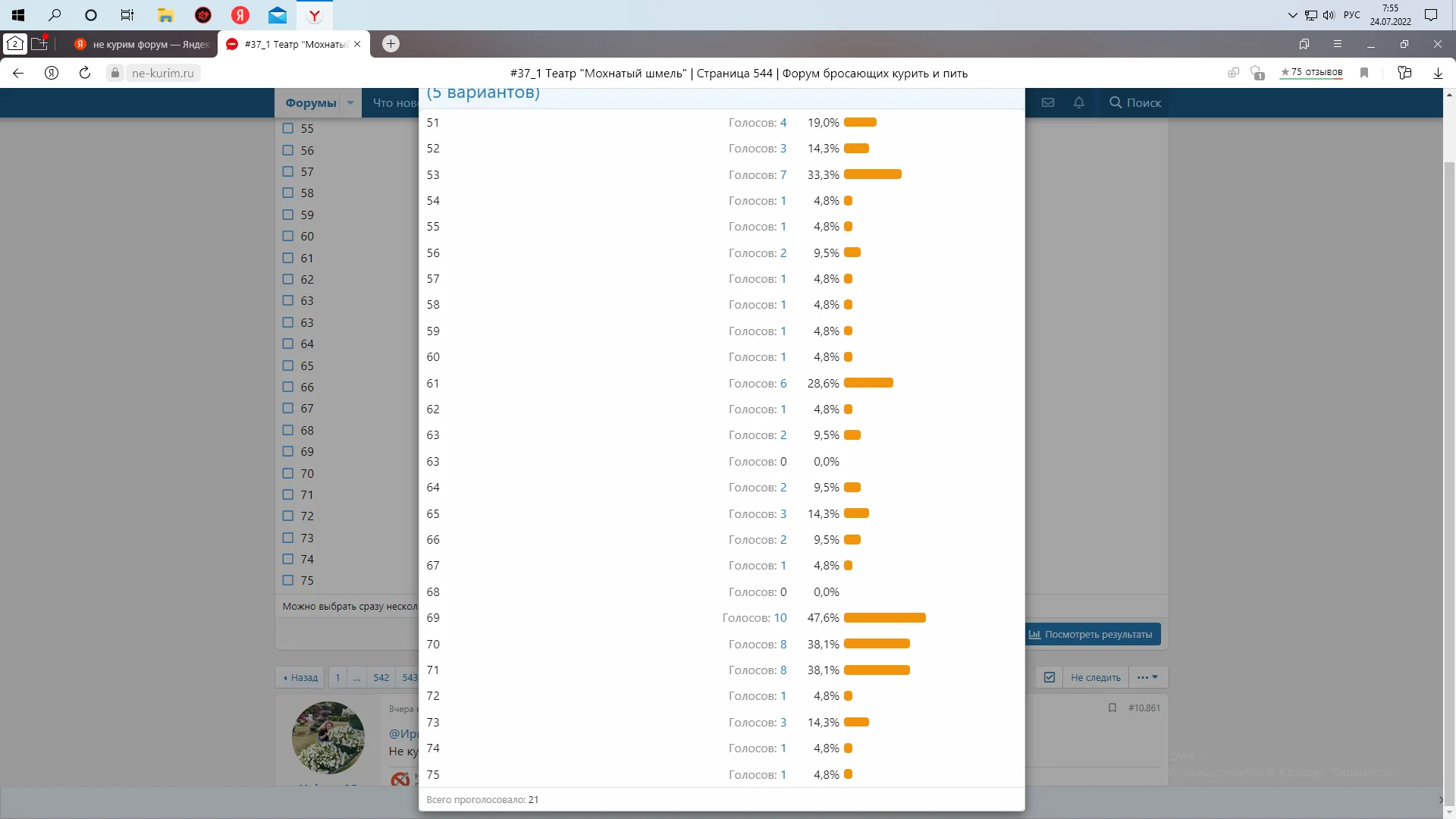Open the three-dots more options dropdown

coord(1147,677)
